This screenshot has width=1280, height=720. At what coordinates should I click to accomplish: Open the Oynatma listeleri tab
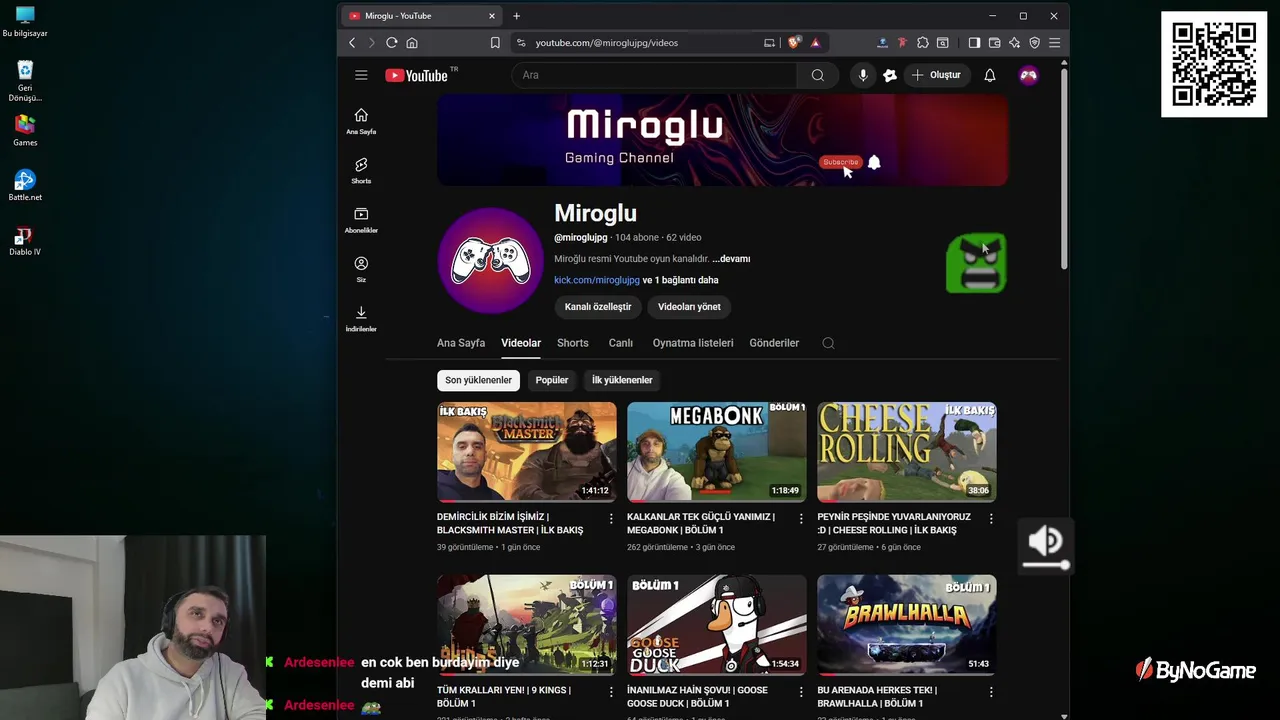point(693,343)
